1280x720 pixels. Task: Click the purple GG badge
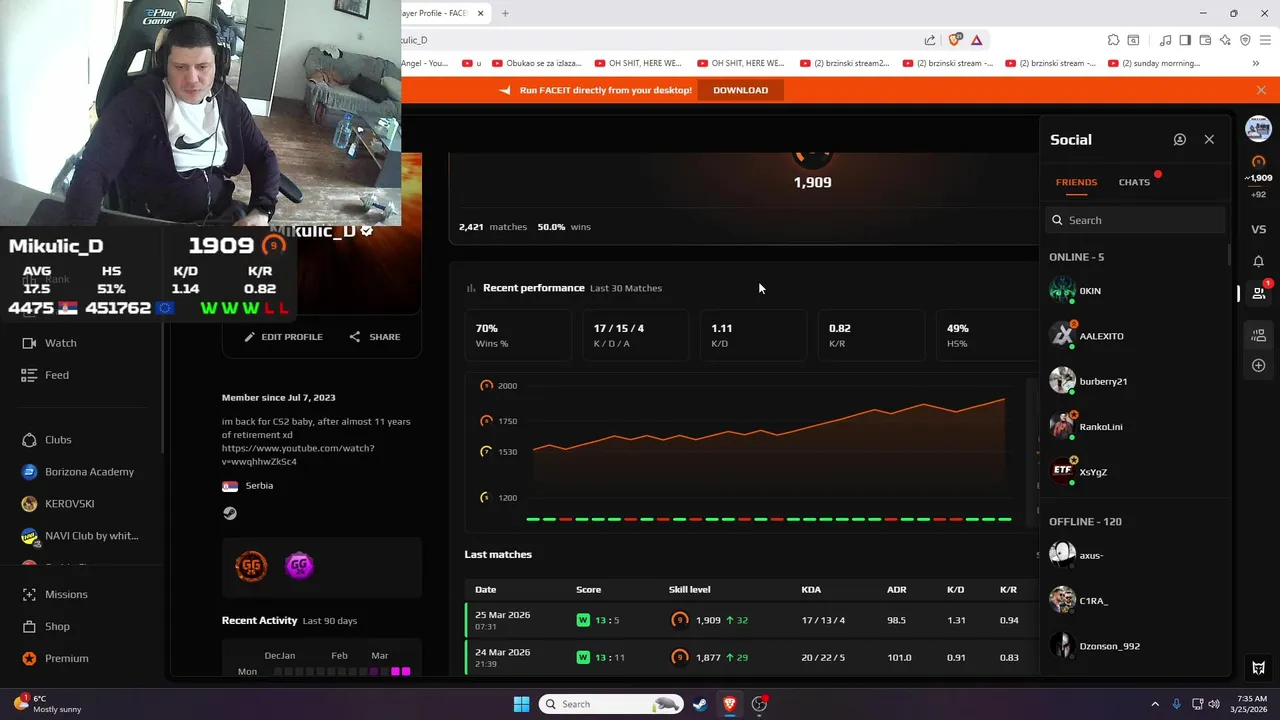click(x=299, y=566)
